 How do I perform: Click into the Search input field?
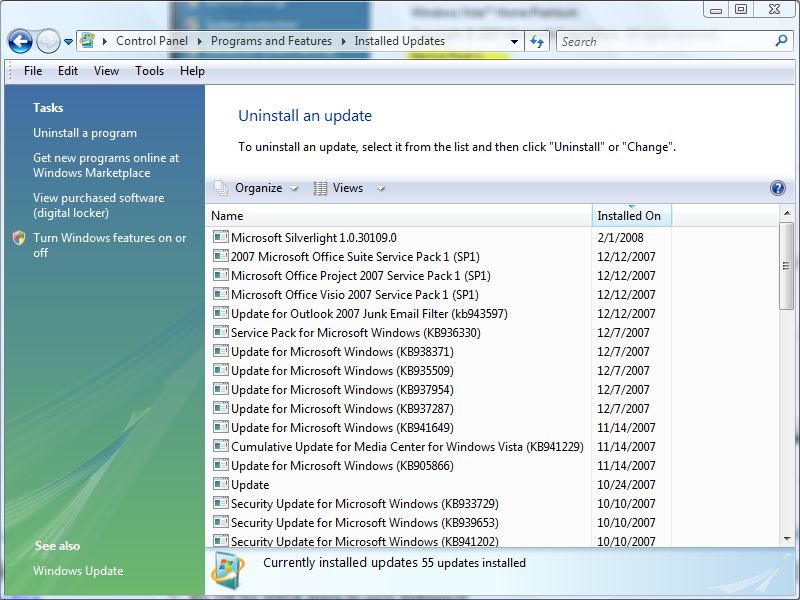pyautogui.click(x=665, y=41)
